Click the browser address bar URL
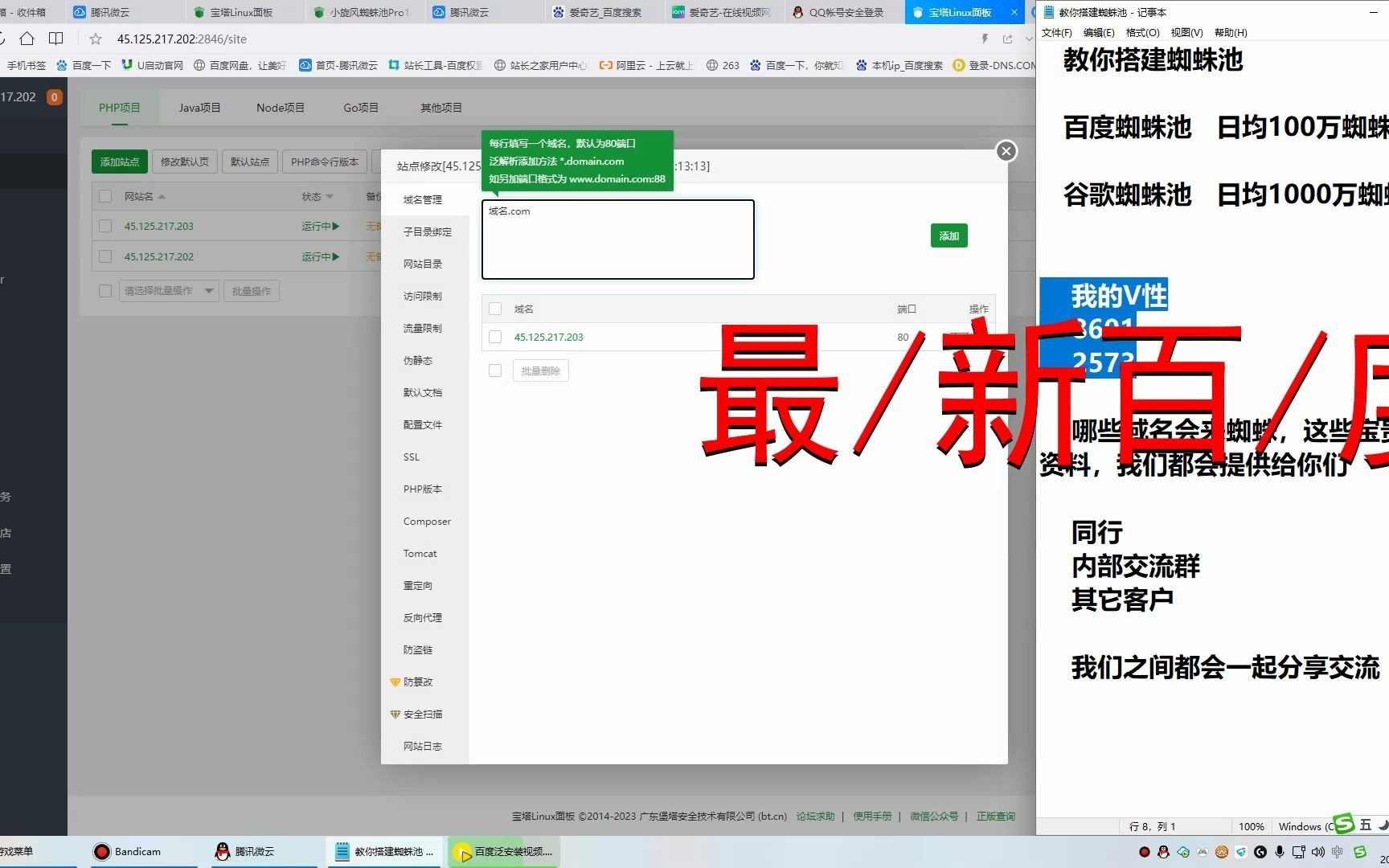The height and width of the screenshot is (868, 1389). pos(182,39)
